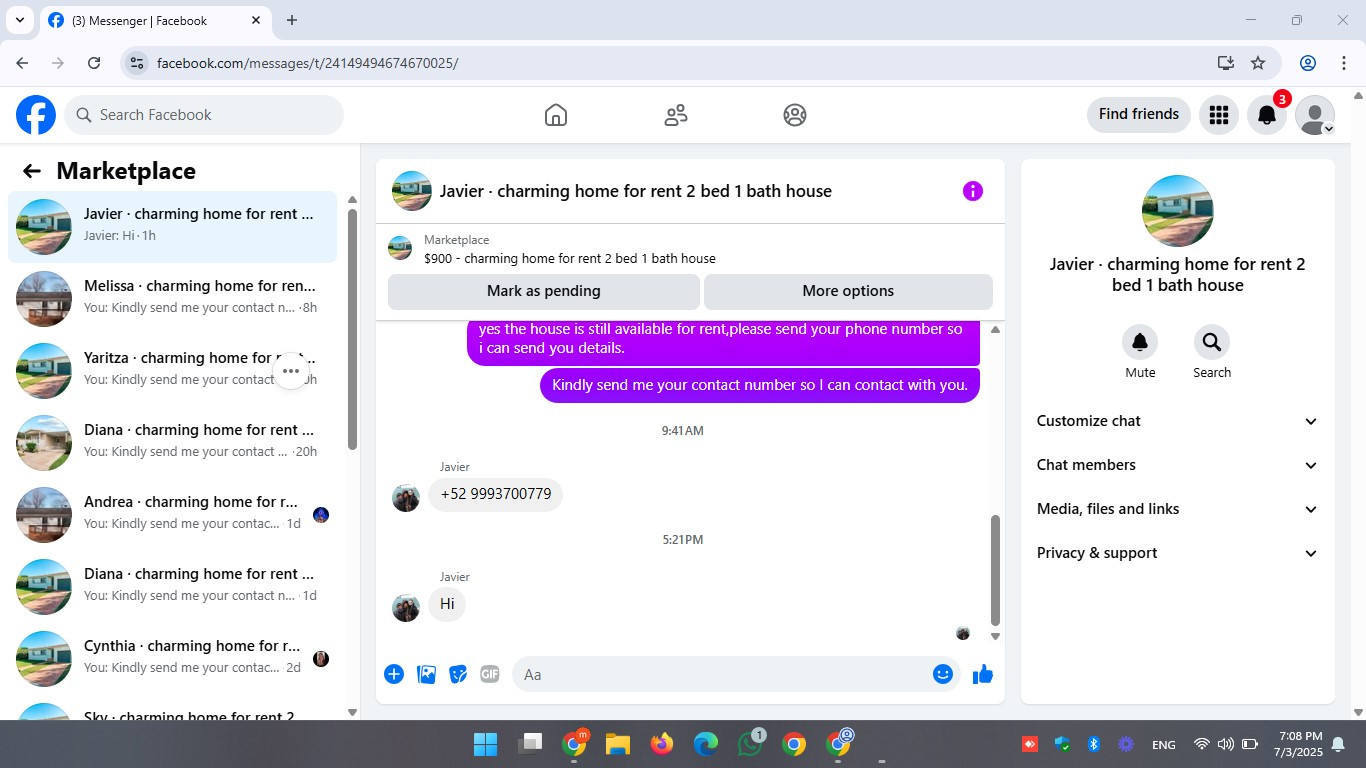Open the Cynthia conversation
This screenshot has height=768, width=1366.
(172, 659)
